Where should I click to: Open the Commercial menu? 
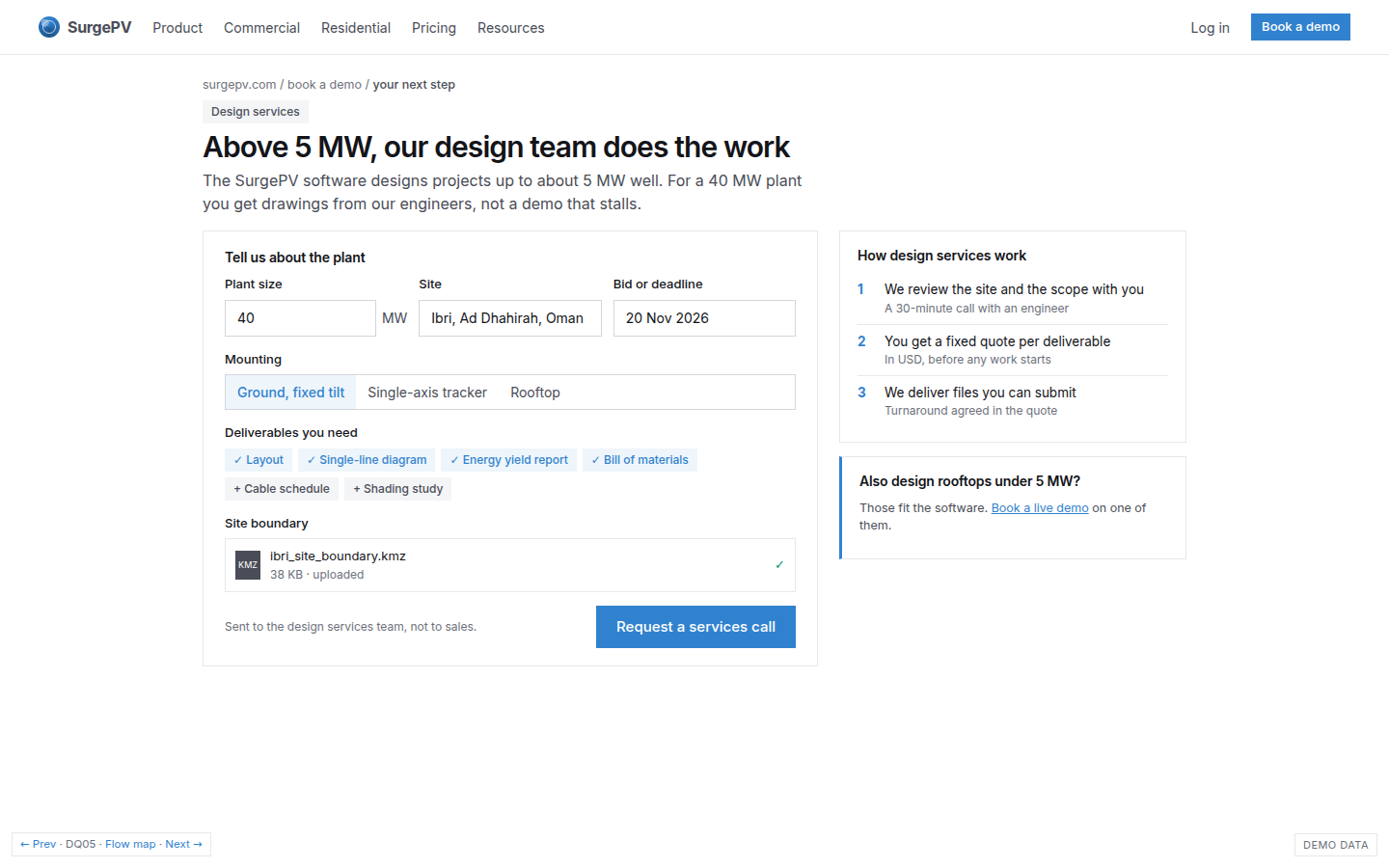pos(261,28)
